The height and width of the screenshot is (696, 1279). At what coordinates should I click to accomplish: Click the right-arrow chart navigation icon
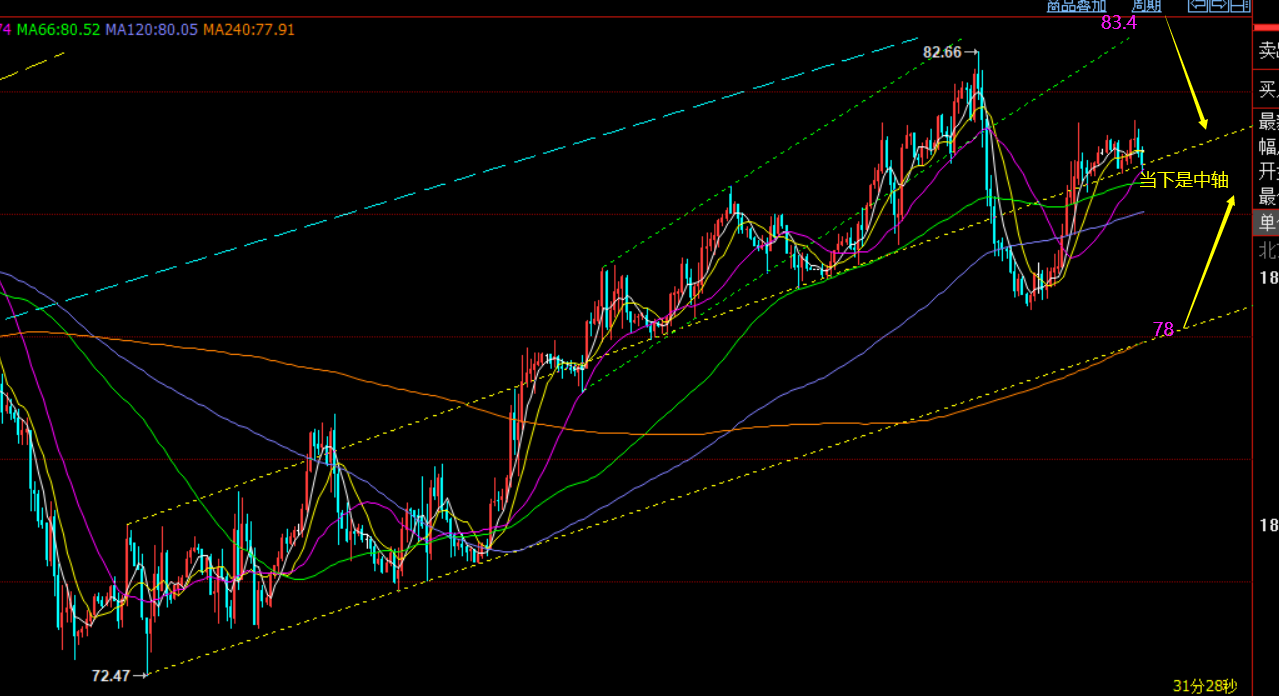point(1219,6)
